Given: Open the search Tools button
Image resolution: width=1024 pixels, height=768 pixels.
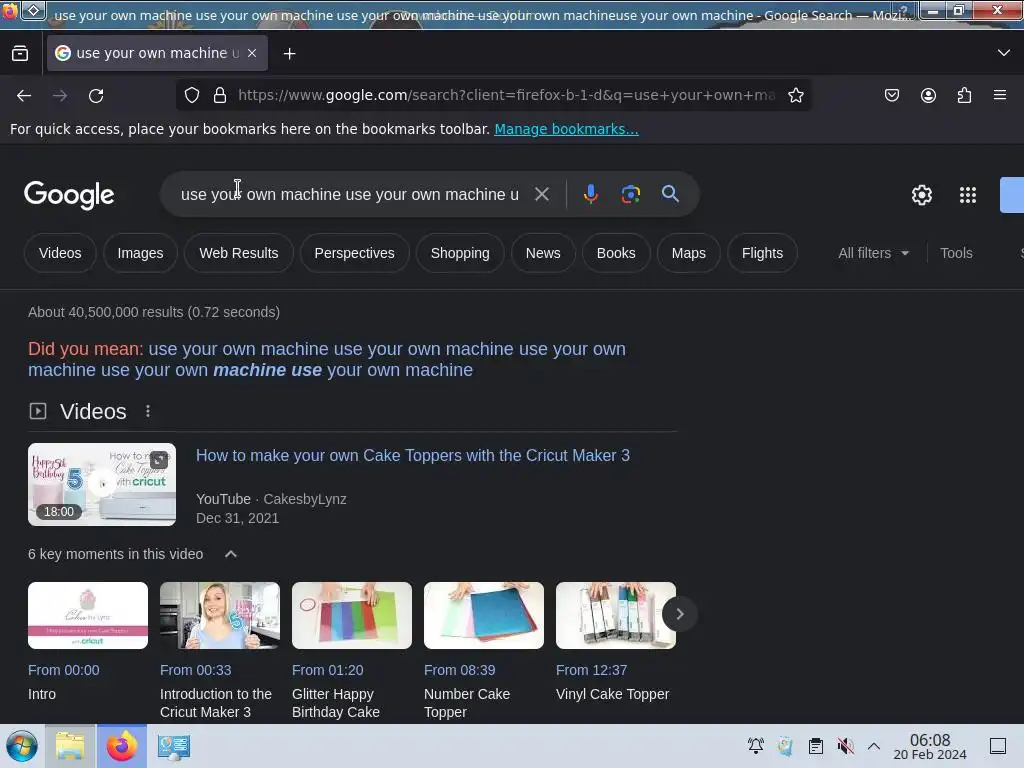Looking at the screenshot, I should [956, 253].
